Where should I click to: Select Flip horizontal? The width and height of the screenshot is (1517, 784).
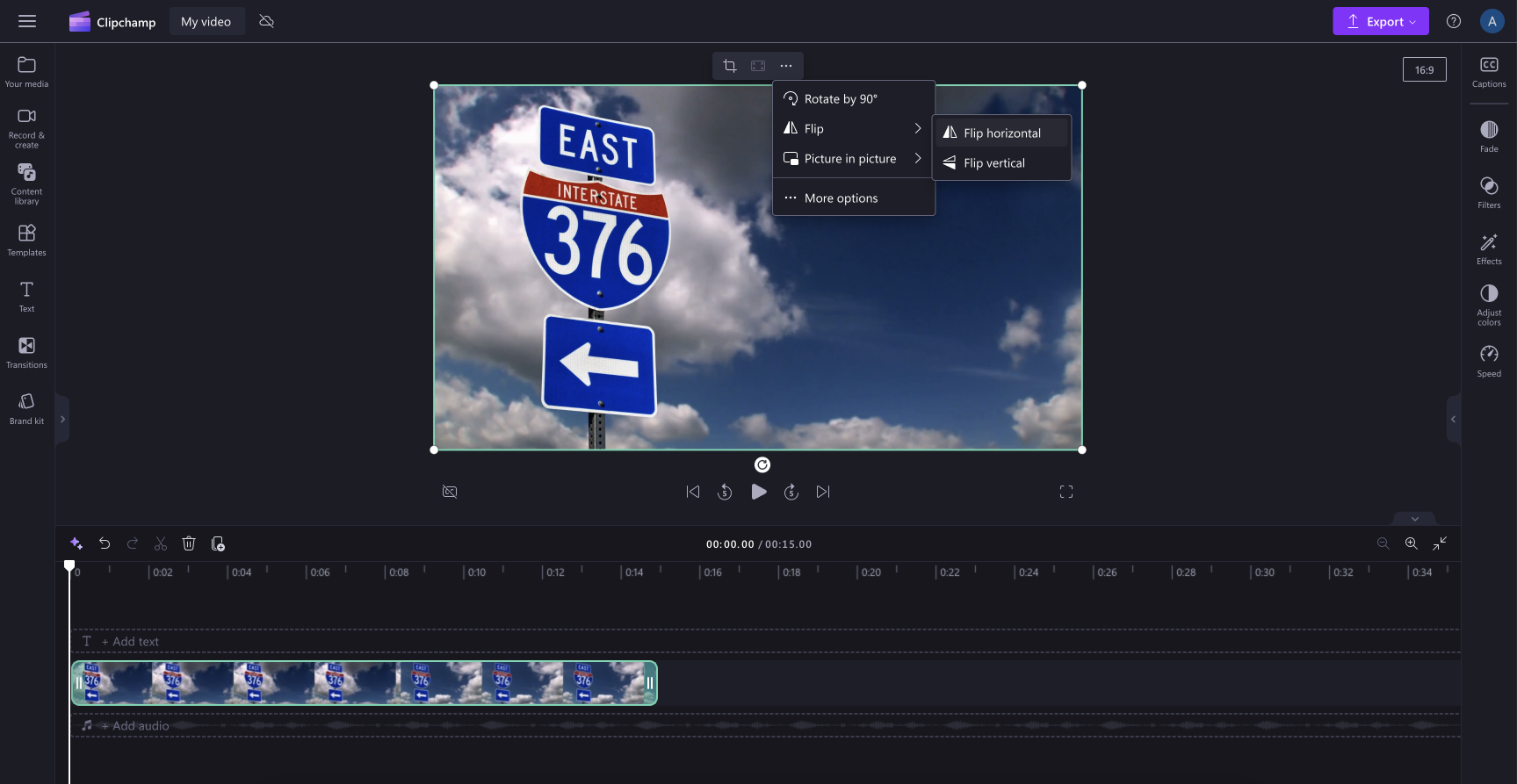pyautogui.click(x=1001, y=133)
